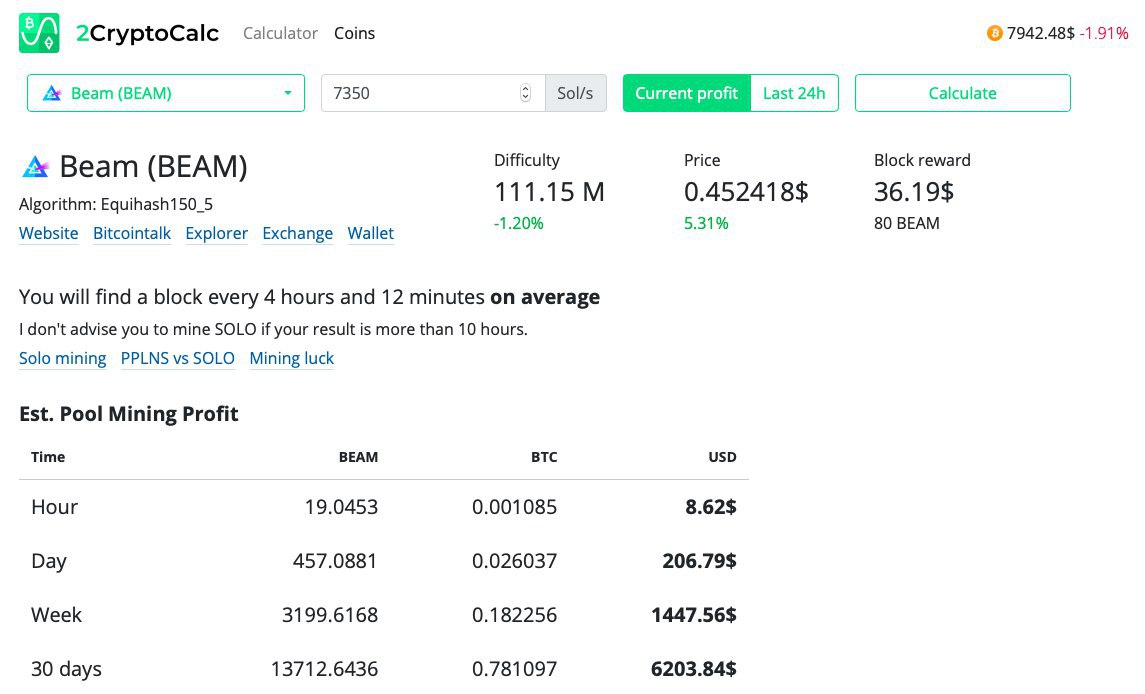Click the monthly BTC value 0.781097
Image resolution: width=1145 pixels, height=694 pixels.
tap(515, 669)
